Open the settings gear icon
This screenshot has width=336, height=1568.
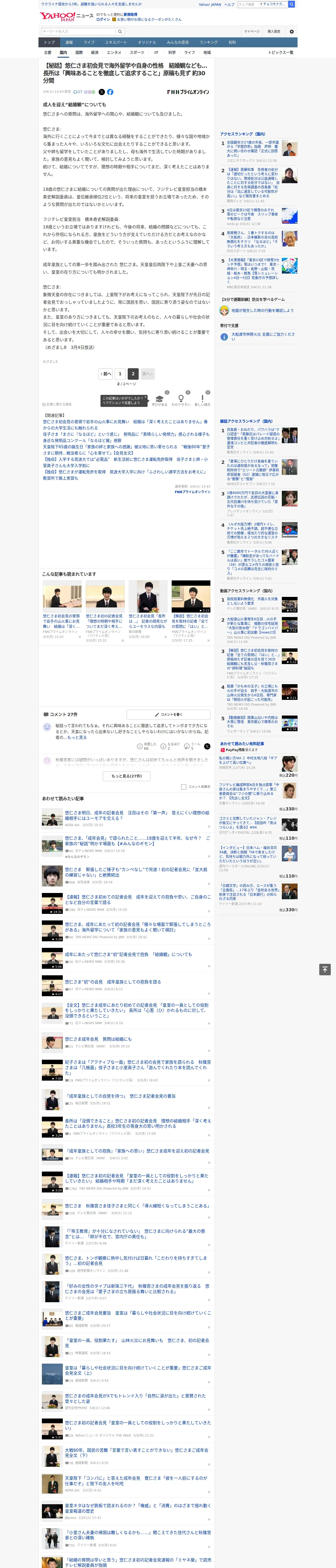pos(292,31)
